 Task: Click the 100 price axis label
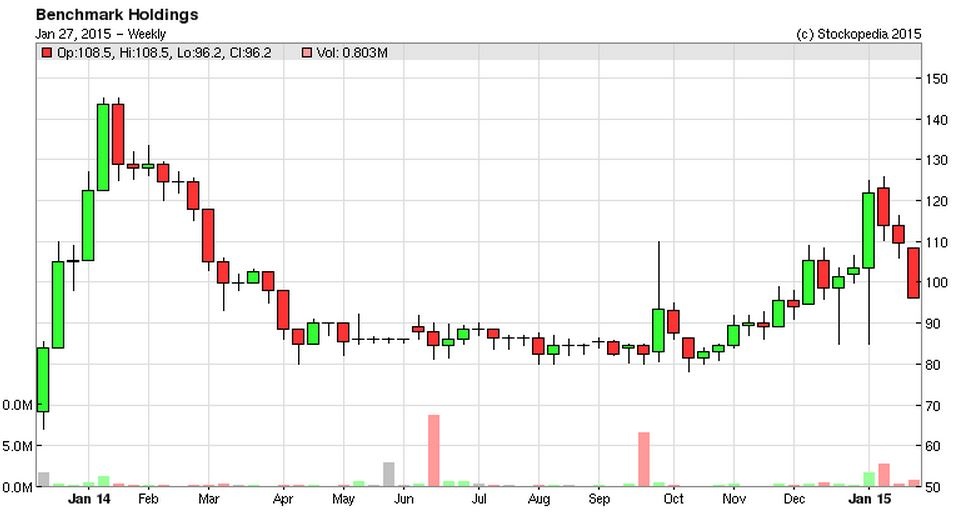click(937, 283)
